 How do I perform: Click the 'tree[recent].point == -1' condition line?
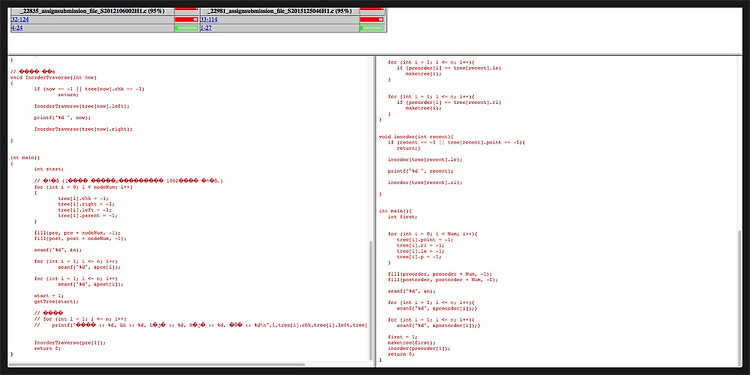click(457, 143)
